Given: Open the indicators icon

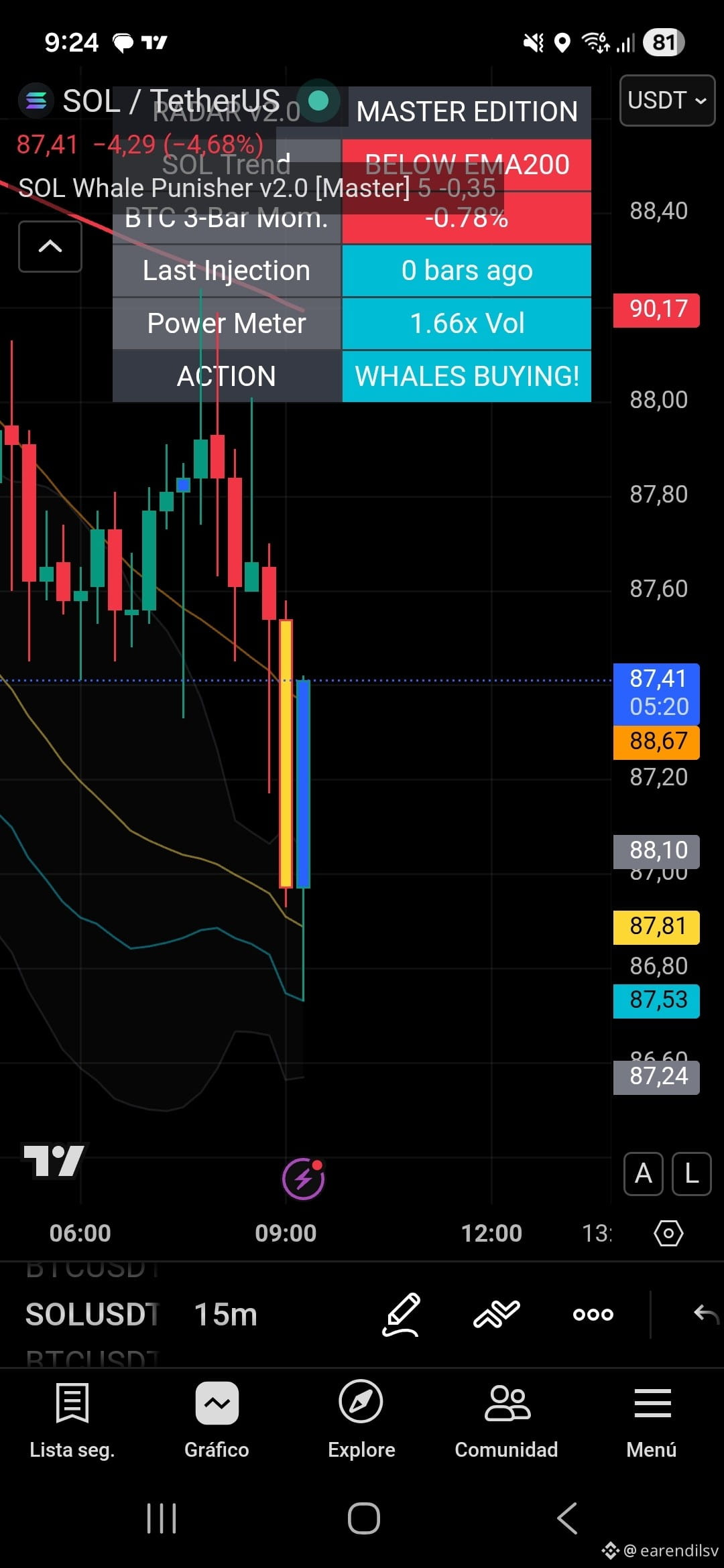Looking at the screenshot, I should pyautogui.click(x=497, y=1315).
